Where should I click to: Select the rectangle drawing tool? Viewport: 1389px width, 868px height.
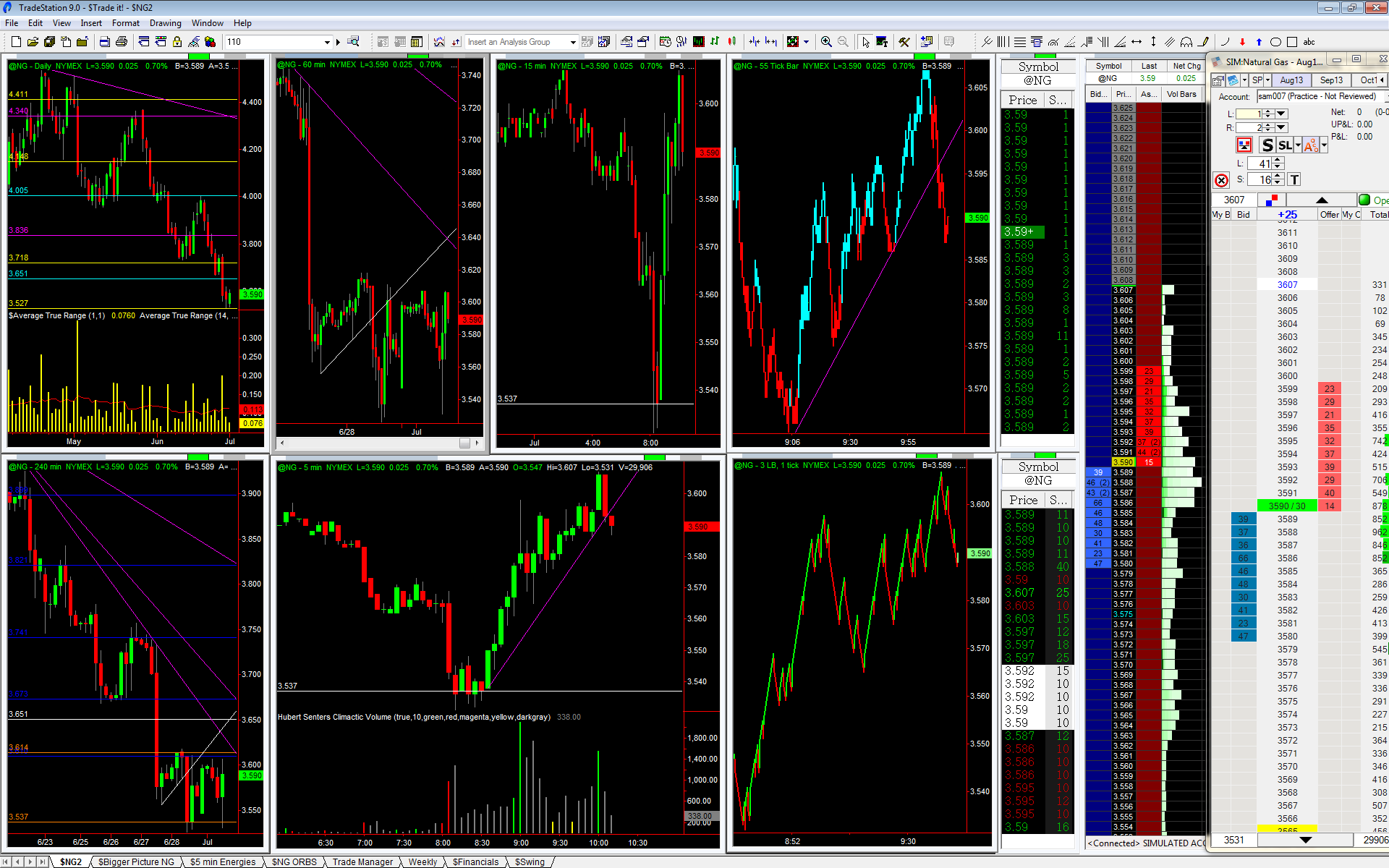[x=1292, y=42]
